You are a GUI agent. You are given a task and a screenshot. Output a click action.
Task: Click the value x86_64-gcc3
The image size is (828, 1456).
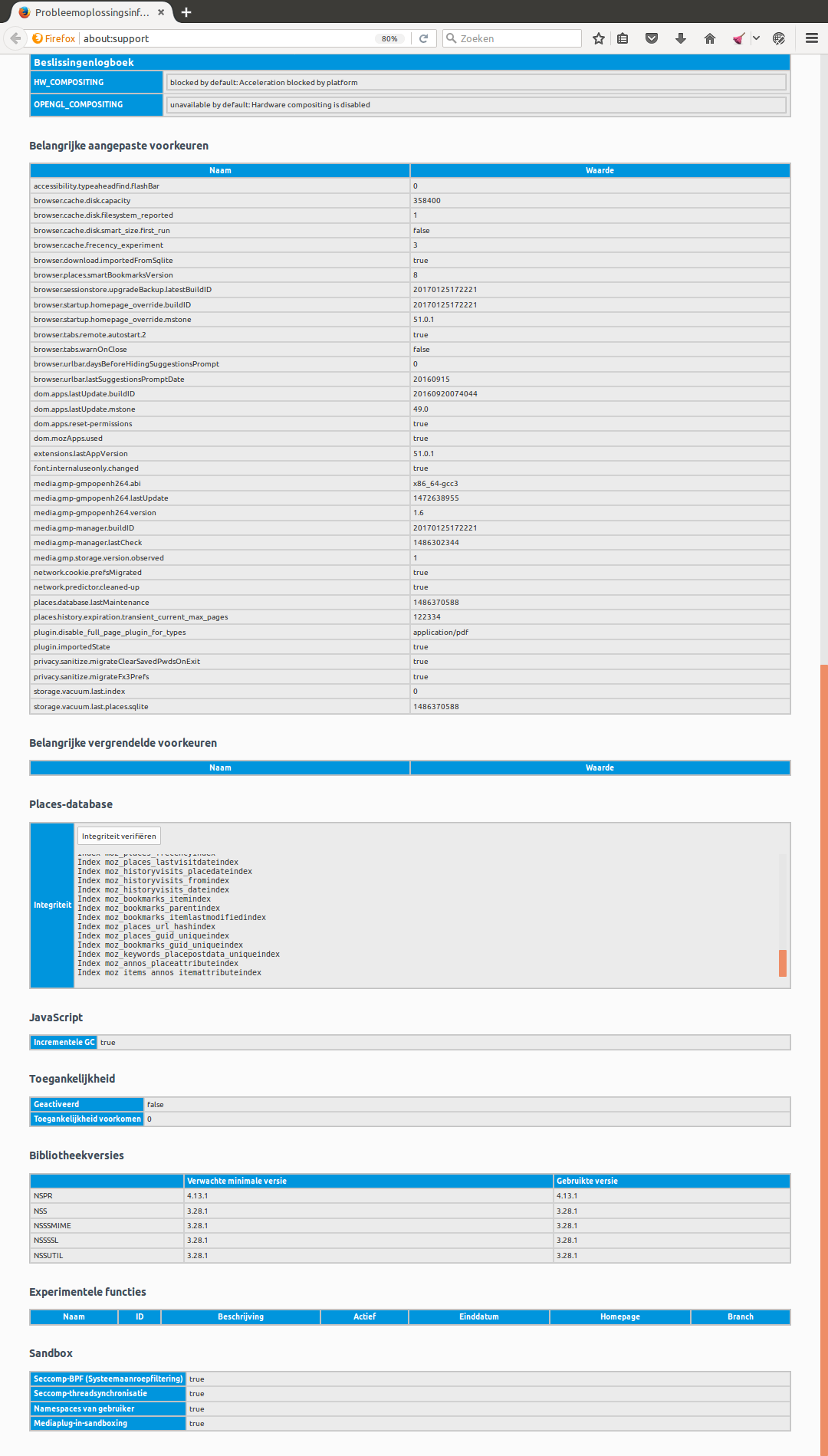tap(435, 484)
